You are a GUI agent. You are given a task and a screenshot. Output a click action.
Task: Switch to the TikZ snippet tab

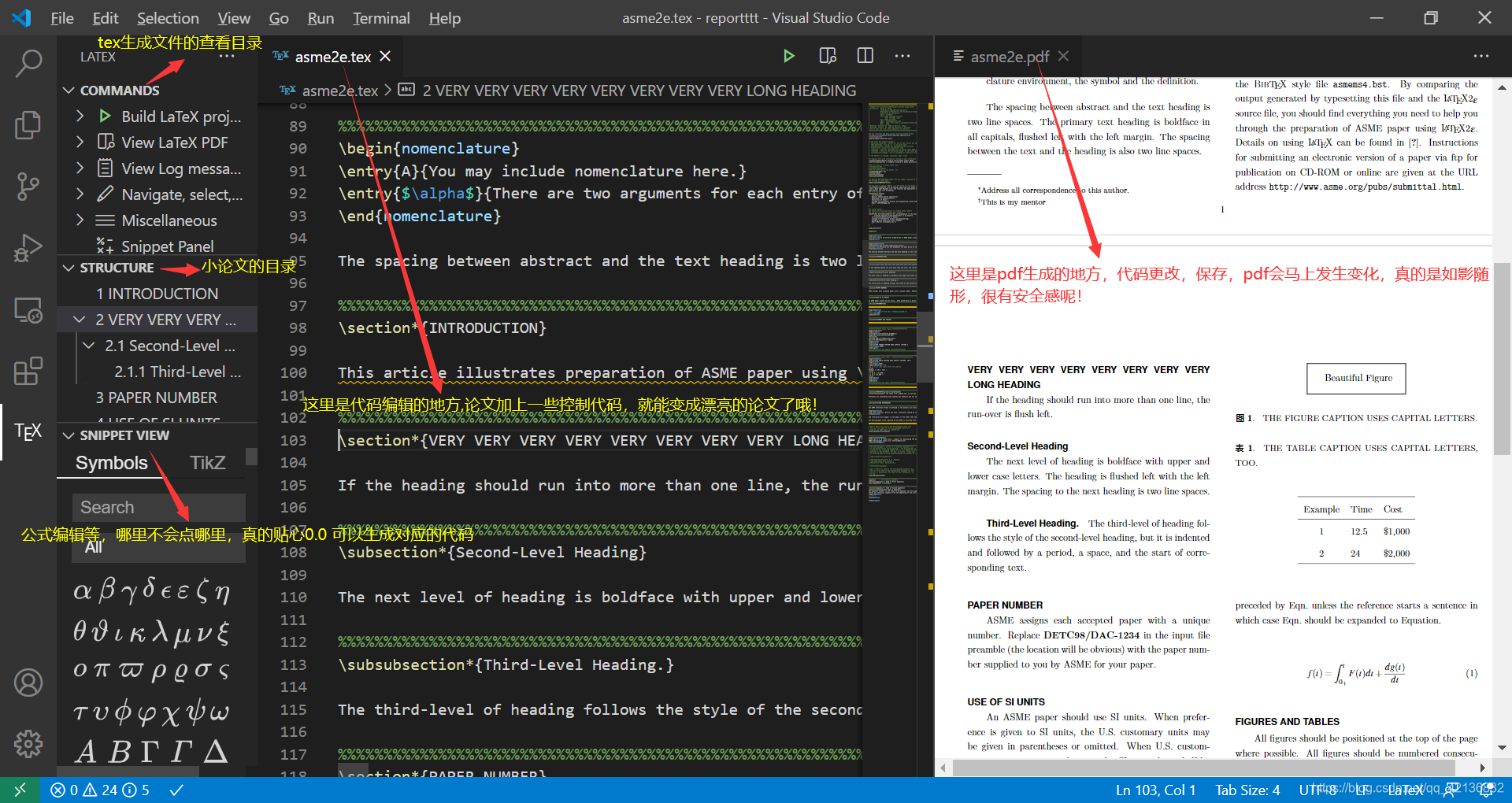pyautogui.click(x=208, y=463)
